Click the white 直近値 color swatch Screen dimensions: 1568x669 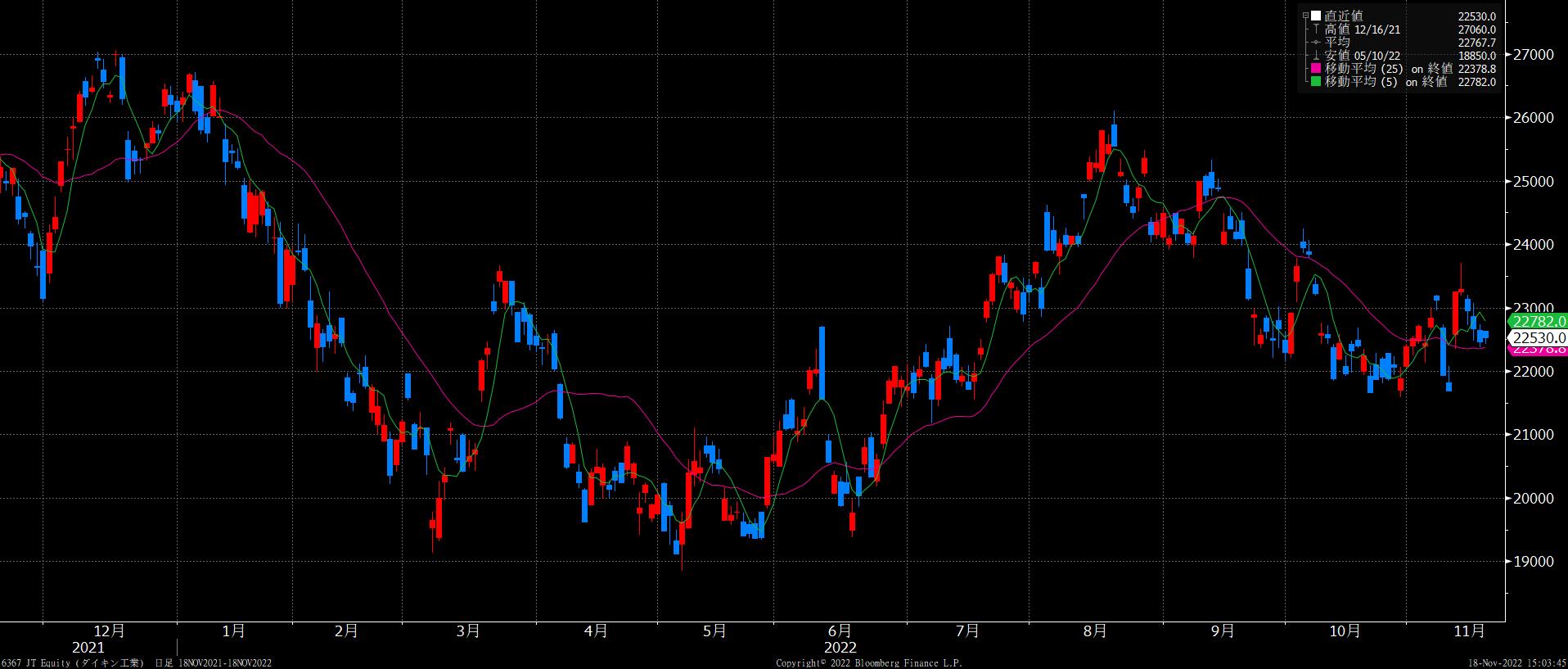(1316, 16)
